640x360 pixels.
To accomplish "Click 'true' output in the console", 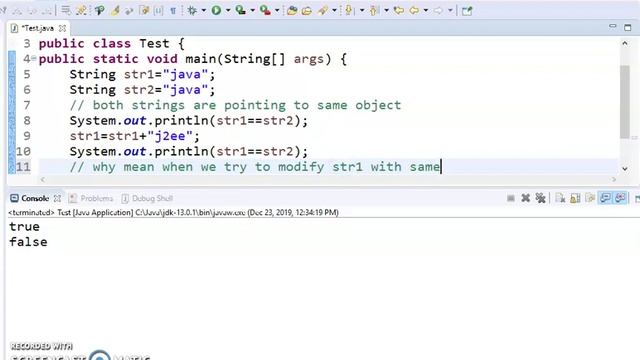I will point(24,227).
